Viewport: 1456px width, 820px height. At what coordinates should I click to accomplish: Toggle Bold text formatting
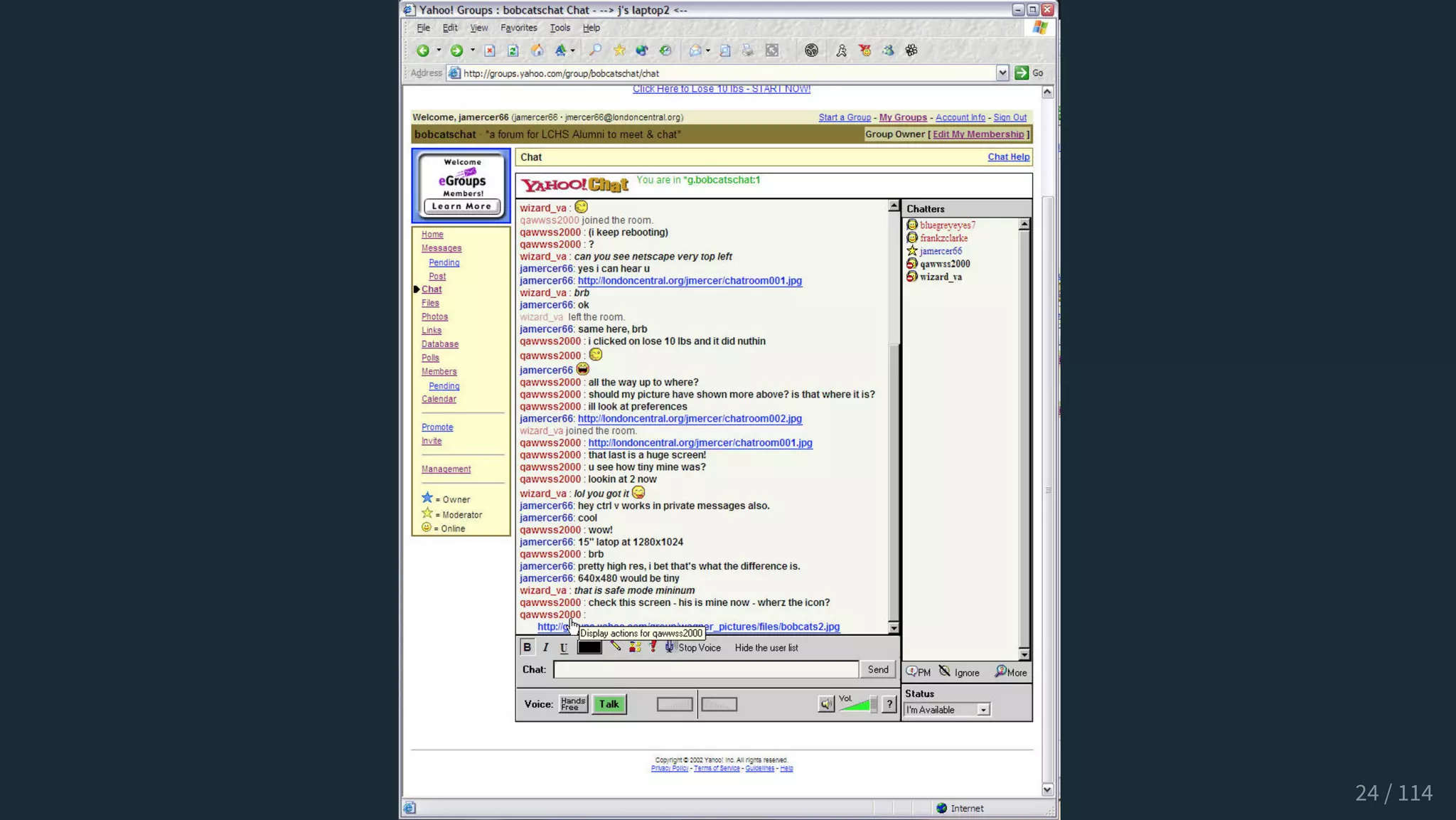[527, 647]
